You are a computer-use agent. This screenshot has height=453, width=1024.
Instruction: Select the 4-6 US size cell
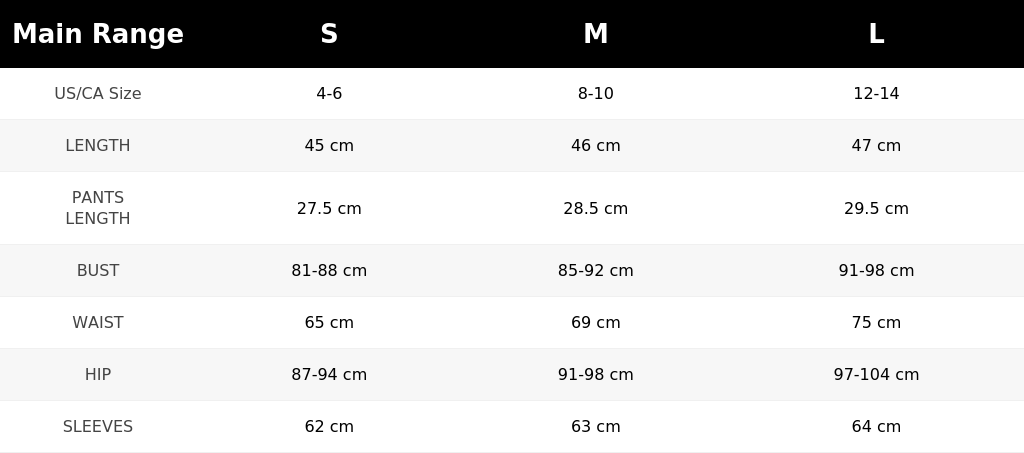pyautogui.click(x=329, y=93)
